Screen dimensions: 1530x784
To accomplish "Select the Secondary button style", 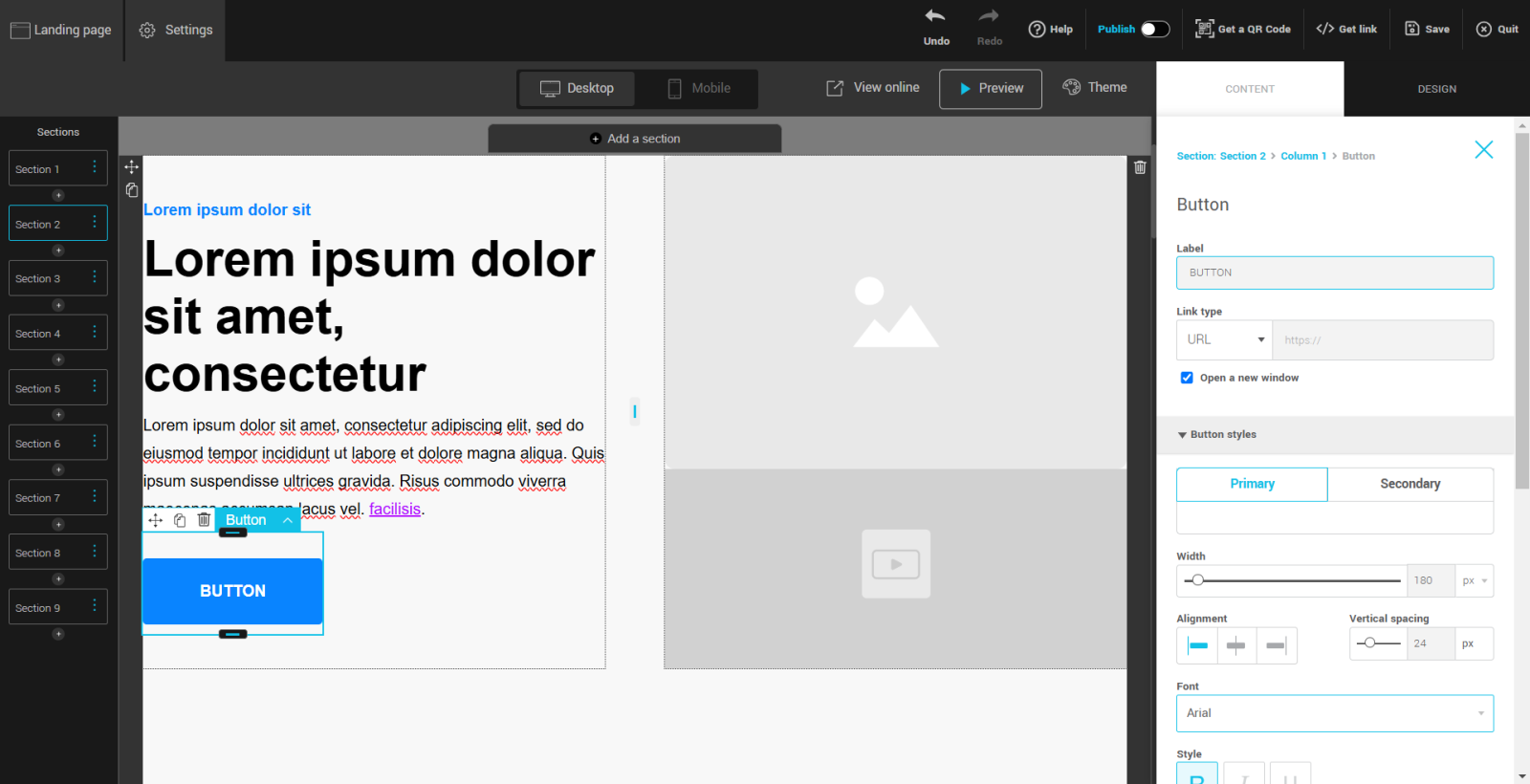I will point(1410,484).
